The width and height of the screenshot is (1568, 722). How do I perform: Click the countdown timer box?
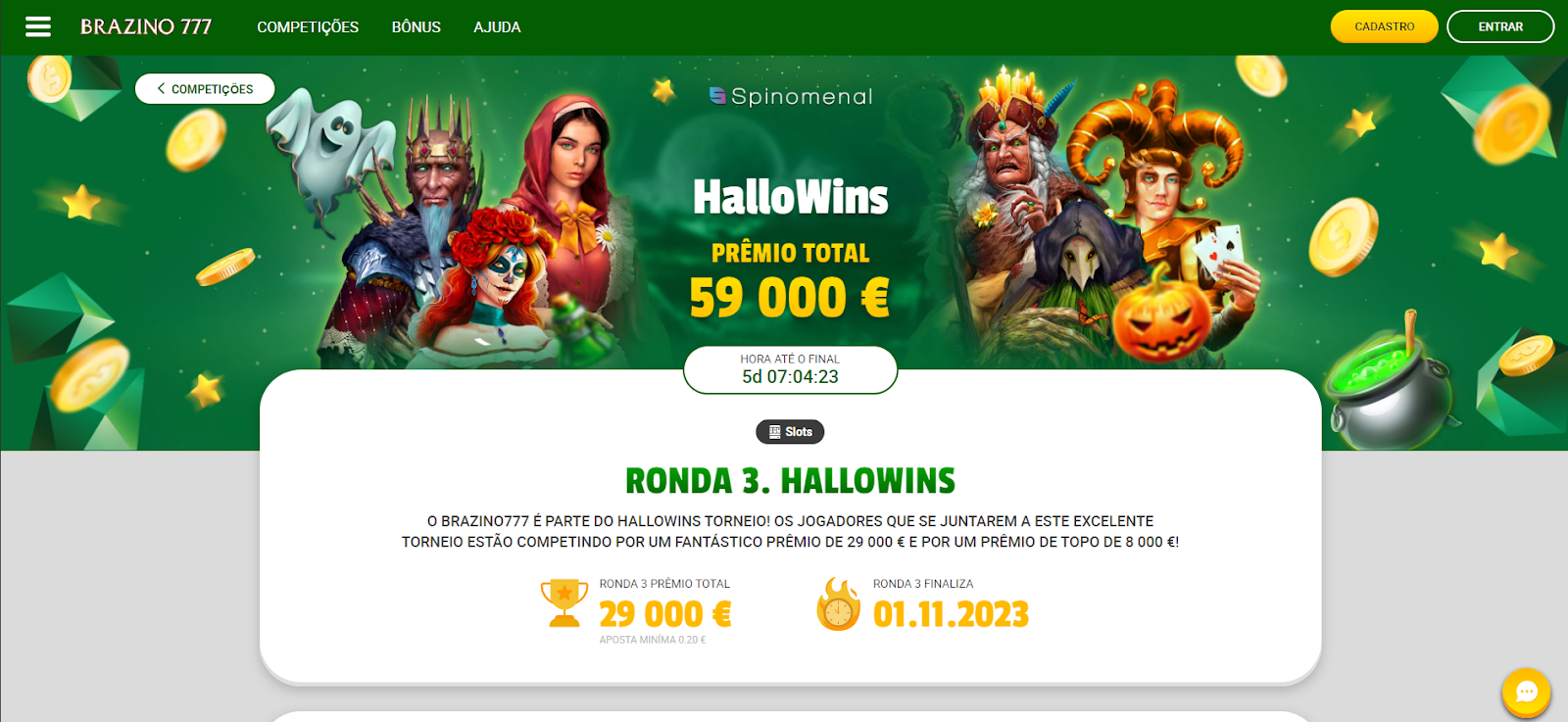click(x=790, y=369)
